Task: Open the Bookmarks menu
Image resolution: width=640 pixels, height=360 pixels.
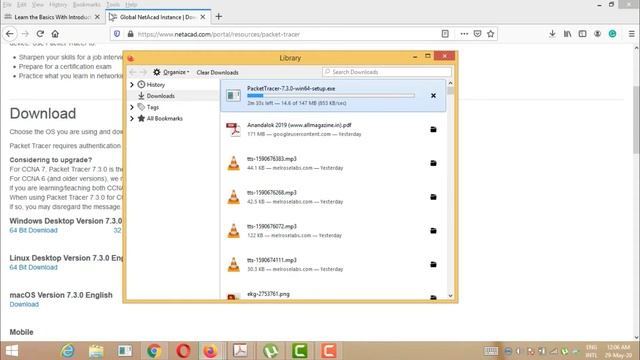Action: tap(87, 4)
